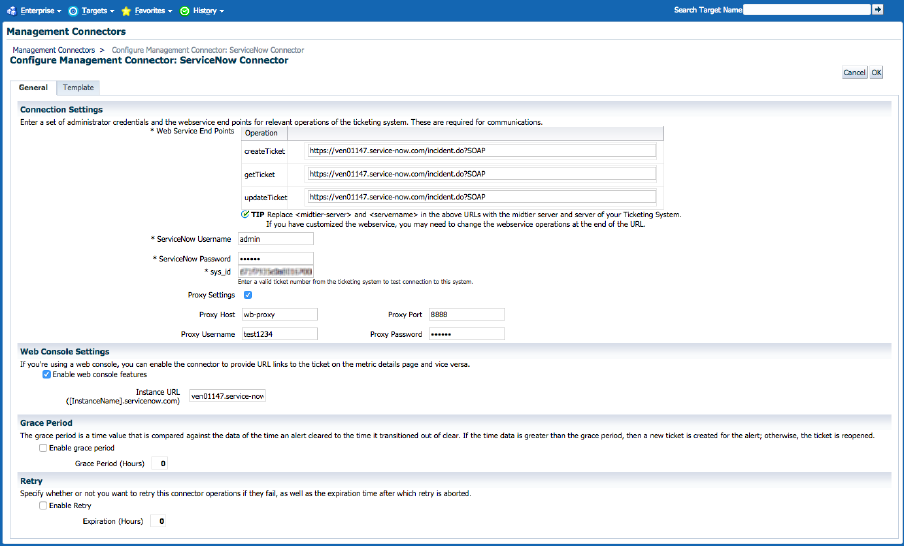Open the Enterprise dropdown menu

(x=40, y=10)
